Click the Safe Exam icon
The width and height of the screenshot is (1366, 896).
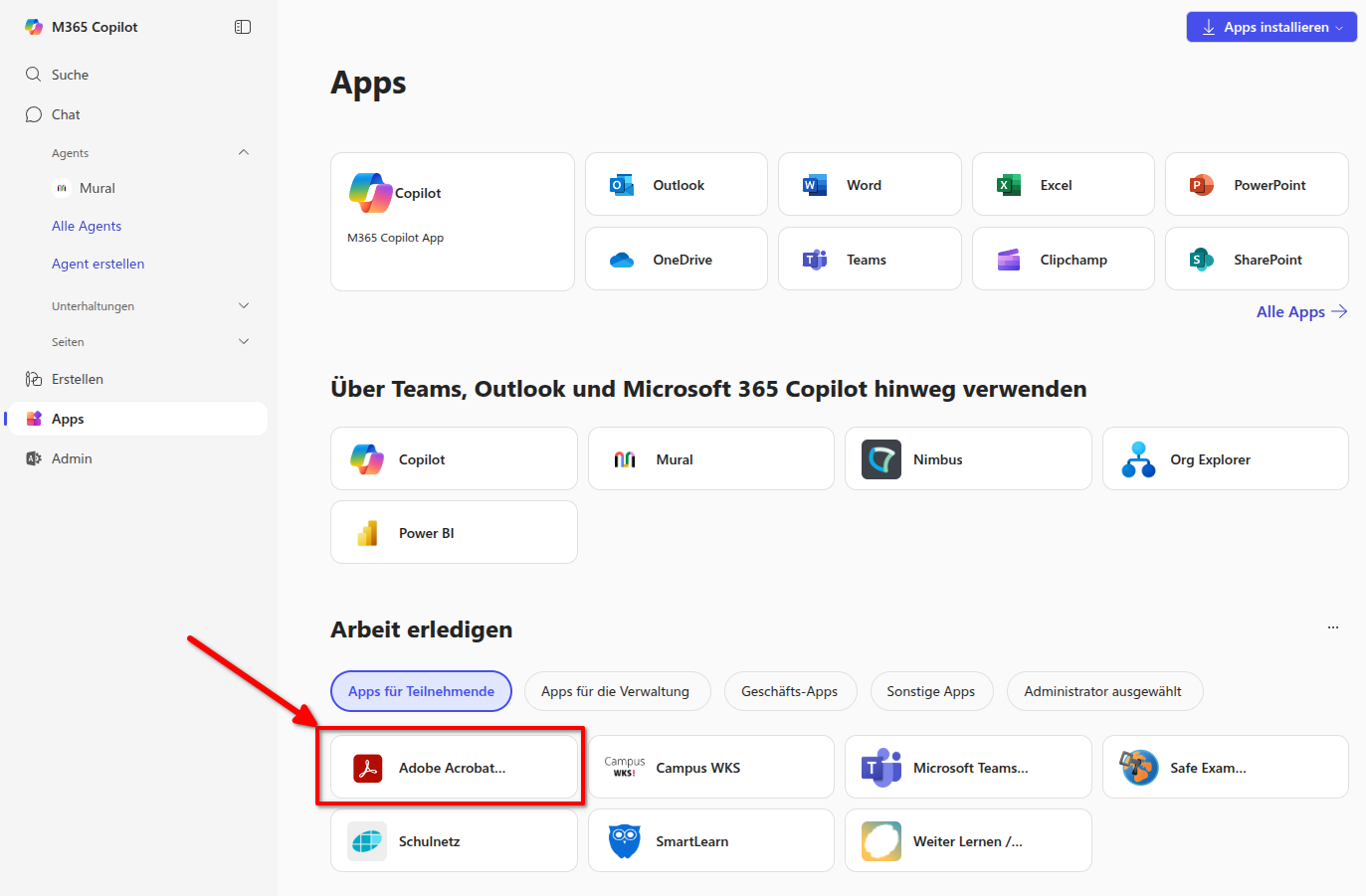tap(1138, 767)
